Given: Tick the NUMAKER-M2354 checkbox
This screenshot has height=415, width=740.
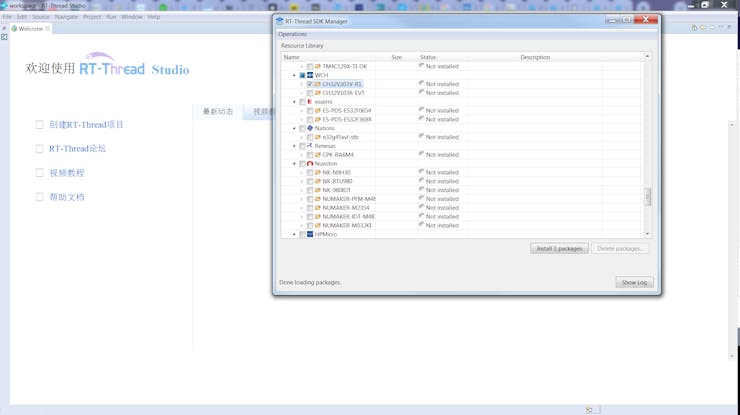Looking at the screenshot, I should coord(310,208).
